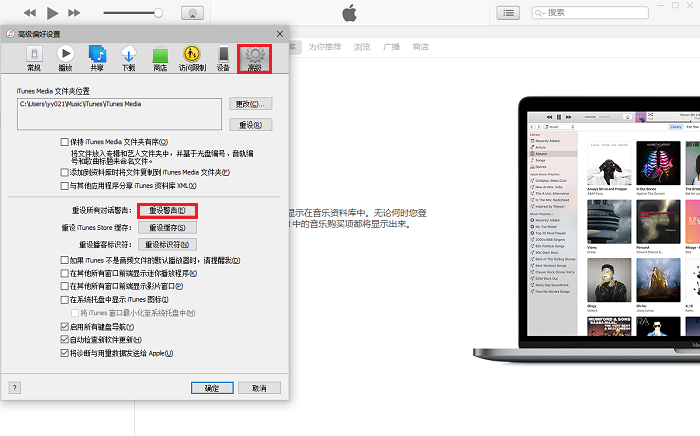Open the 高级 (Advanced) gear tab
Screen dimensions: 700x436
point(254,58)
